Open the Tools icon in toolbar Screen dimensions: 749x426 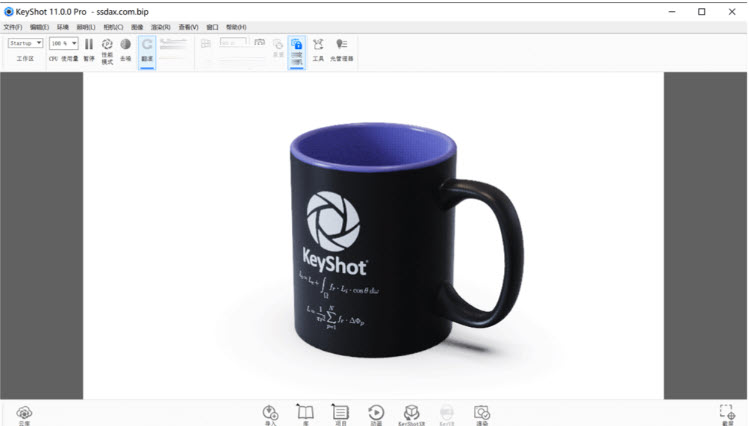pyautogui.click(x=318, y=45)
